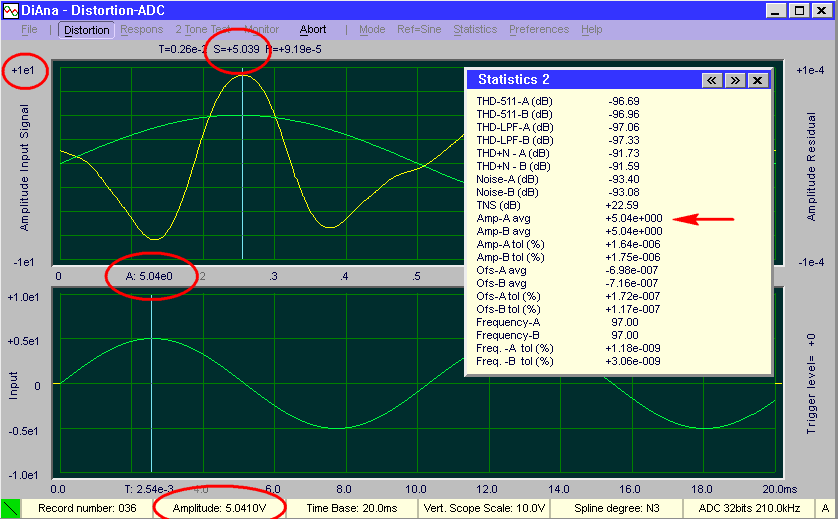Screen dimensions: 838x519
Task: Click the THD-511-A (dB) row
Action: tap(558, 101)
